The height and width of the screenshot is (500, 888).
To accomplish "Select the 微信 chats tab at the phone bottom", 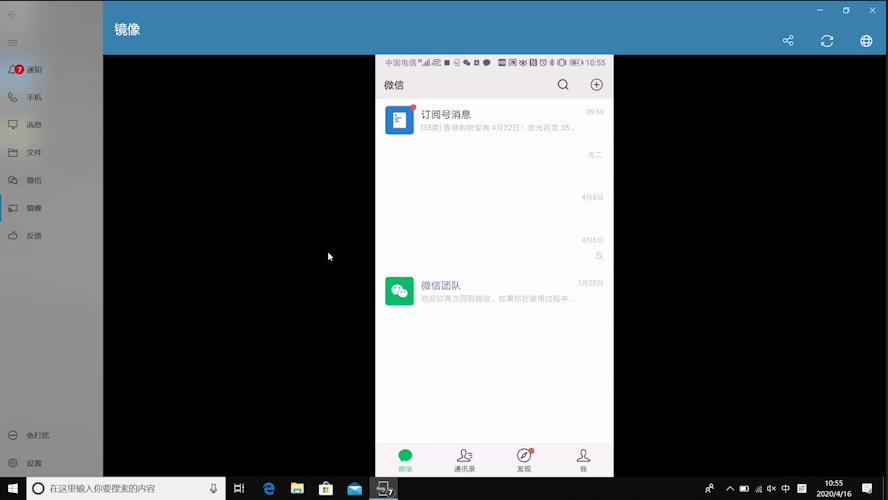I will [405, 460].
